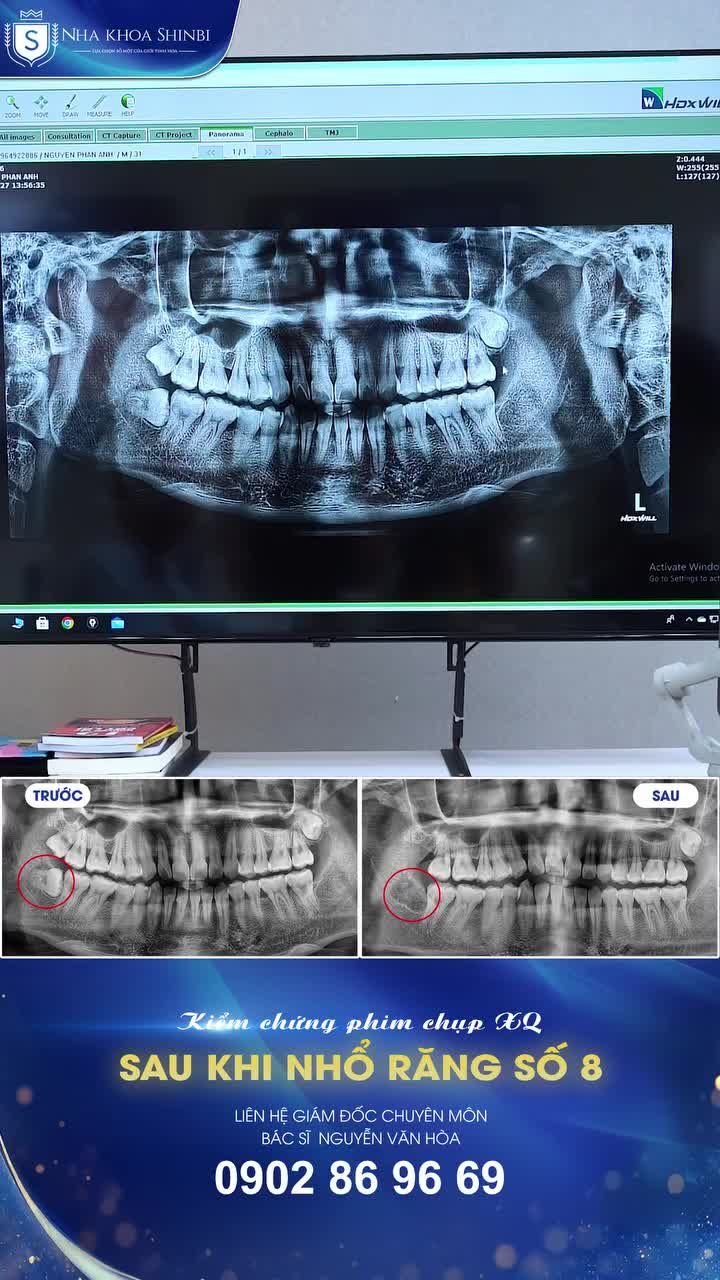
Task: Activate the Draw tool
Action: [x=70, y=105]
